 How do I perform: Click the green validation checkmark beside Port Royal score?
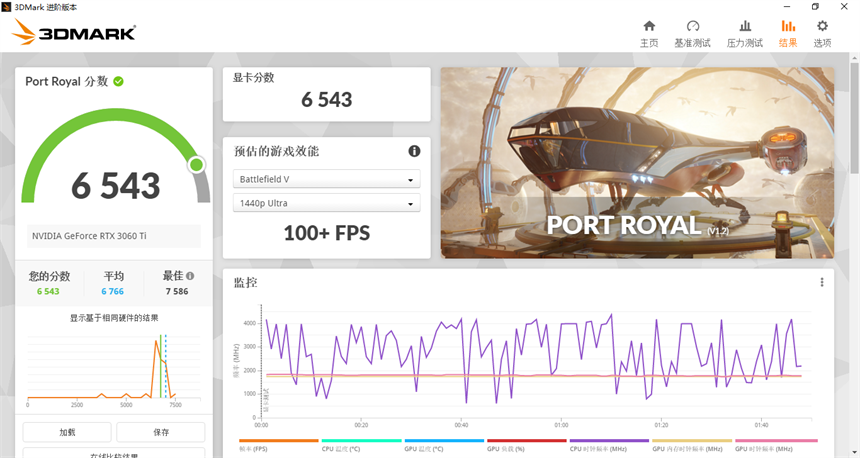pos(118,82)
